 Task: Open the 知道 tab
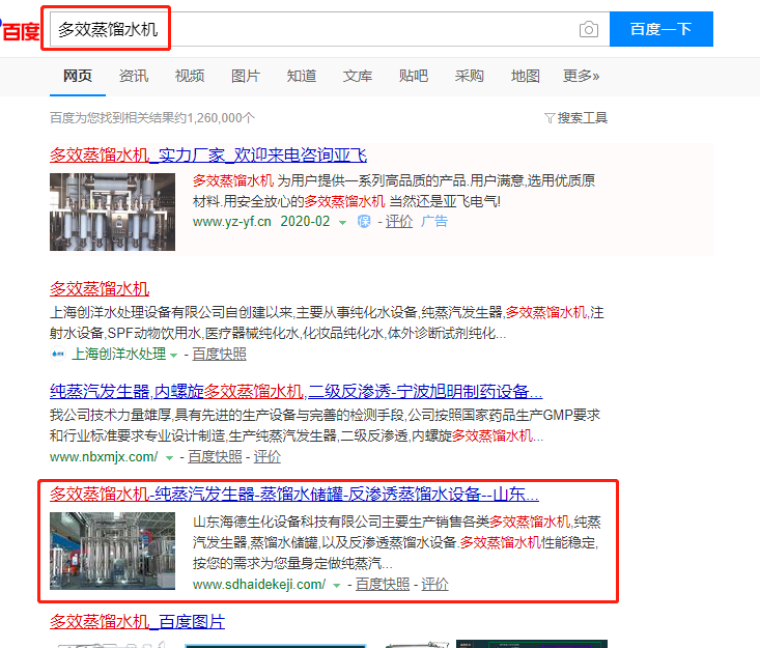[x=301, y=76]
